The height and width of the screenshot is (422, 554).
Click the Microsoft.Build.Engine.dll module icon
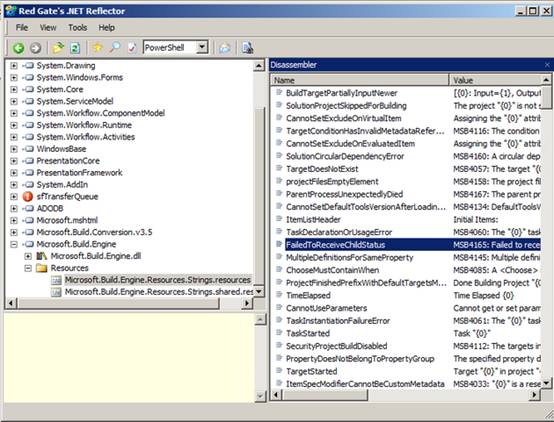(x=42, y=256)
